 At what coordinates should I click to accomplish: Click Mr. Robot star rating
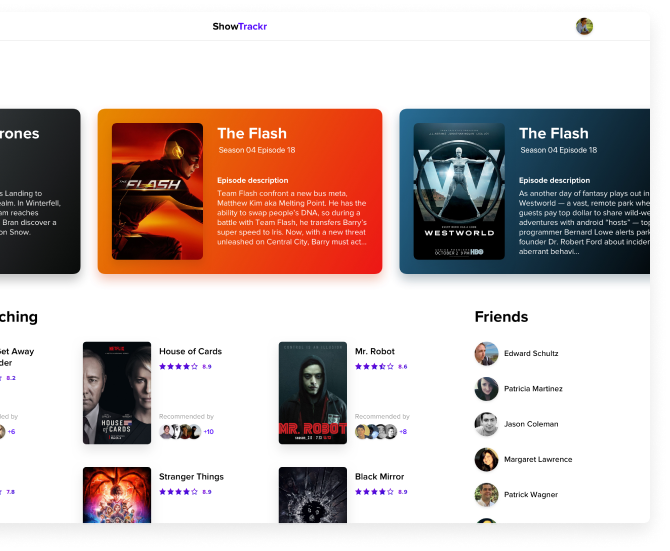coord(374,366)
